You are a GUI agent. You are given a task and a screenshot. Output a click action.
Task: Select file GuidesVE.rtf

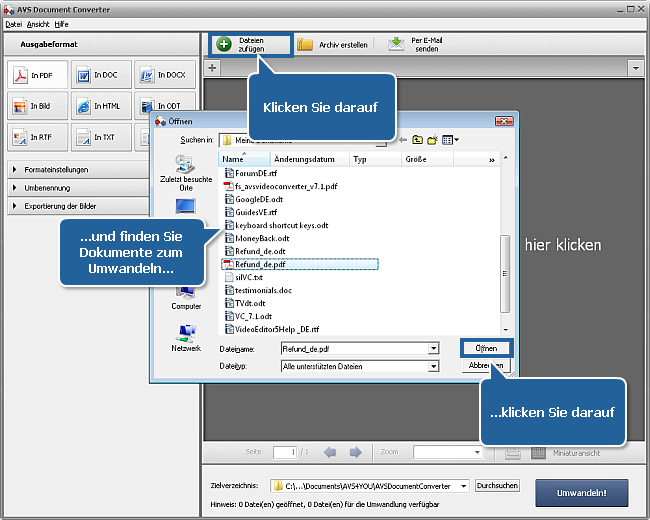coord(251,212)
